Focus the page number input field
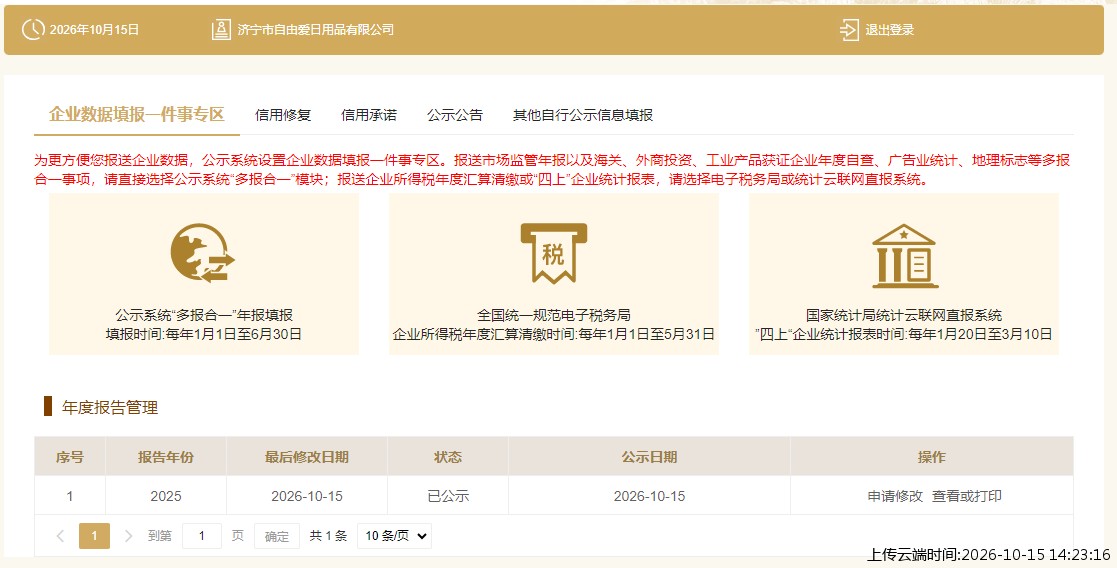Screen dimensions: 1117x568 pyautogui.click(x=202, y=536)
